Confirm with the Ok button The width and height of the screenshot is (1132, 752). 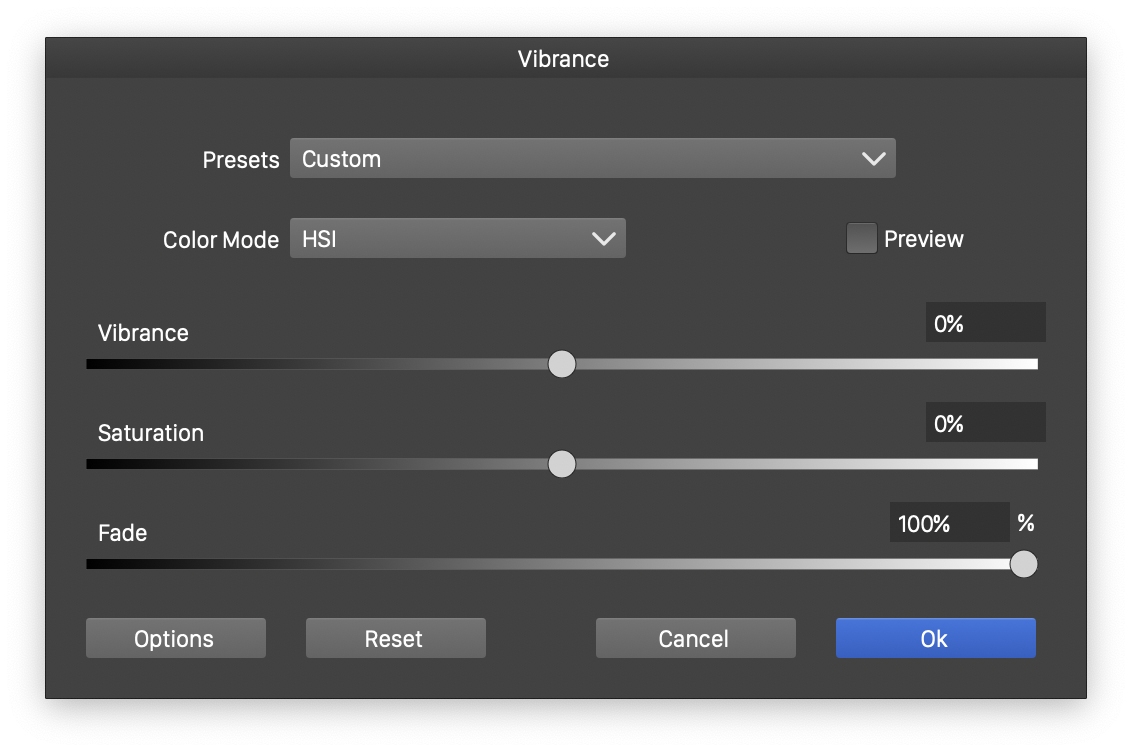(935, 639)
